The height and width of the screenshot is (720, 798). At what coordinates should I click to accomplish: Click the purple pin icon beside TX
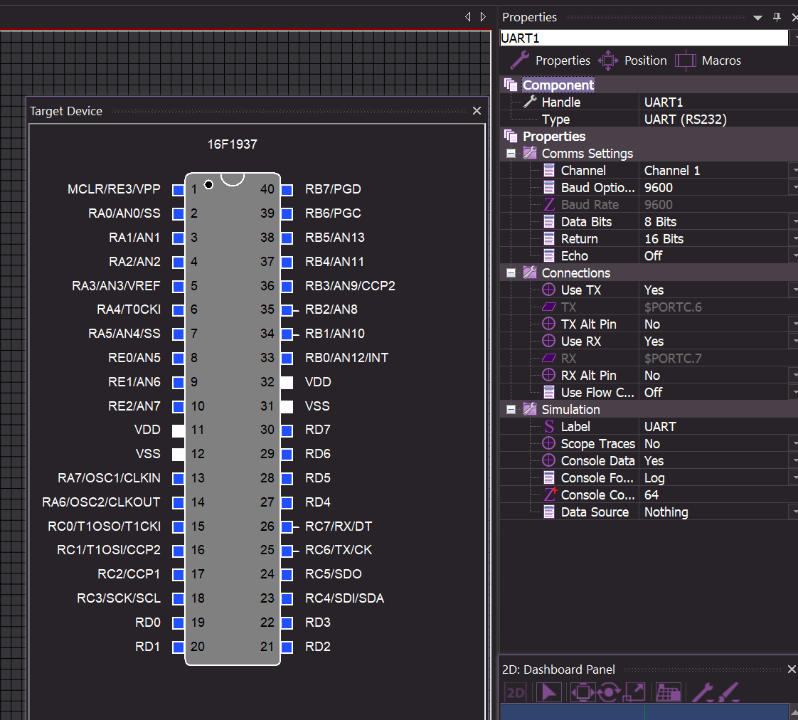pyautogui.click(x=549, y=307)
